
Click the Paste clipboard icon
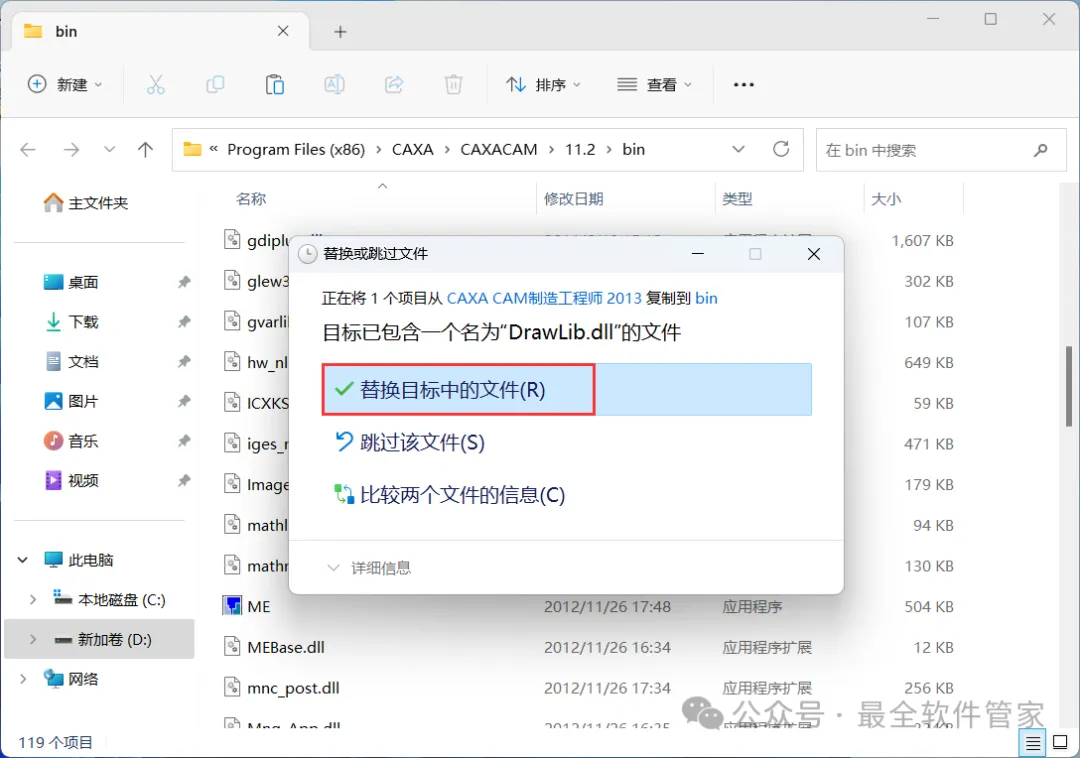275,85
